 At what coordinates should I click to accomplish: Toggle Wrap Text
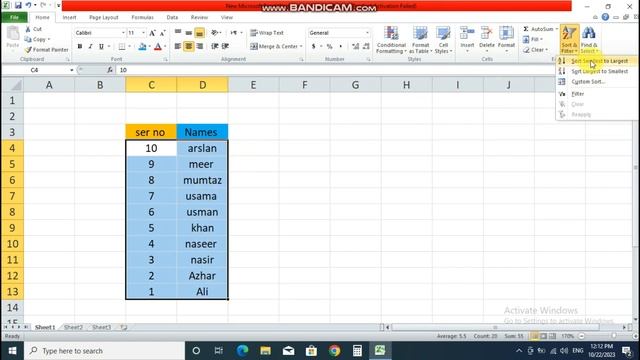coord(267,33)
